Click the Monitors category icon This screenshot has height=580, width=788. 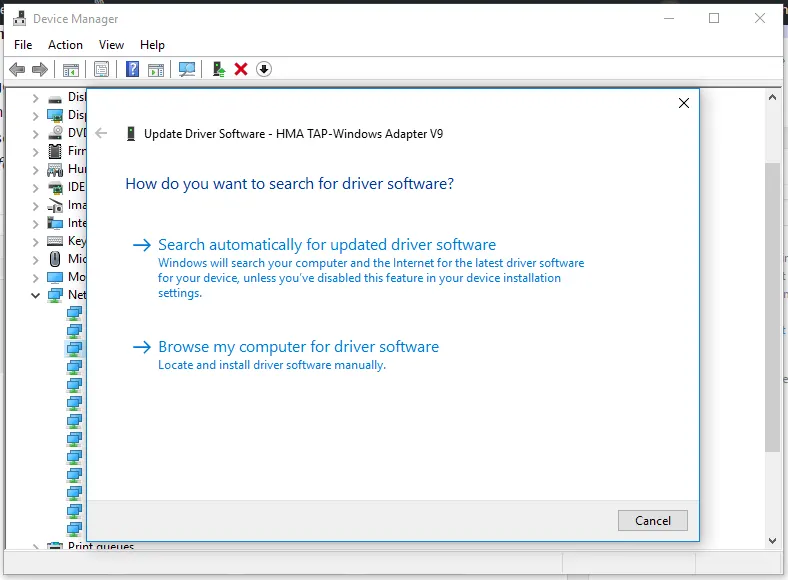pos(55,277)
